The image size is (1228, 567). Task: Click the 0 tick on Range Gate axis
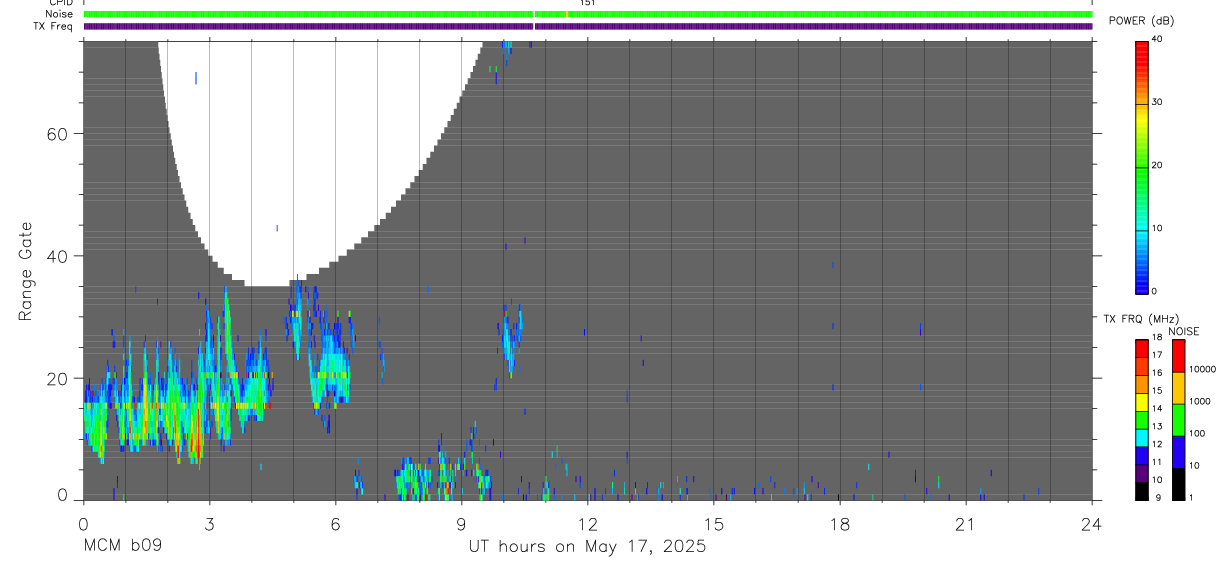62,495
